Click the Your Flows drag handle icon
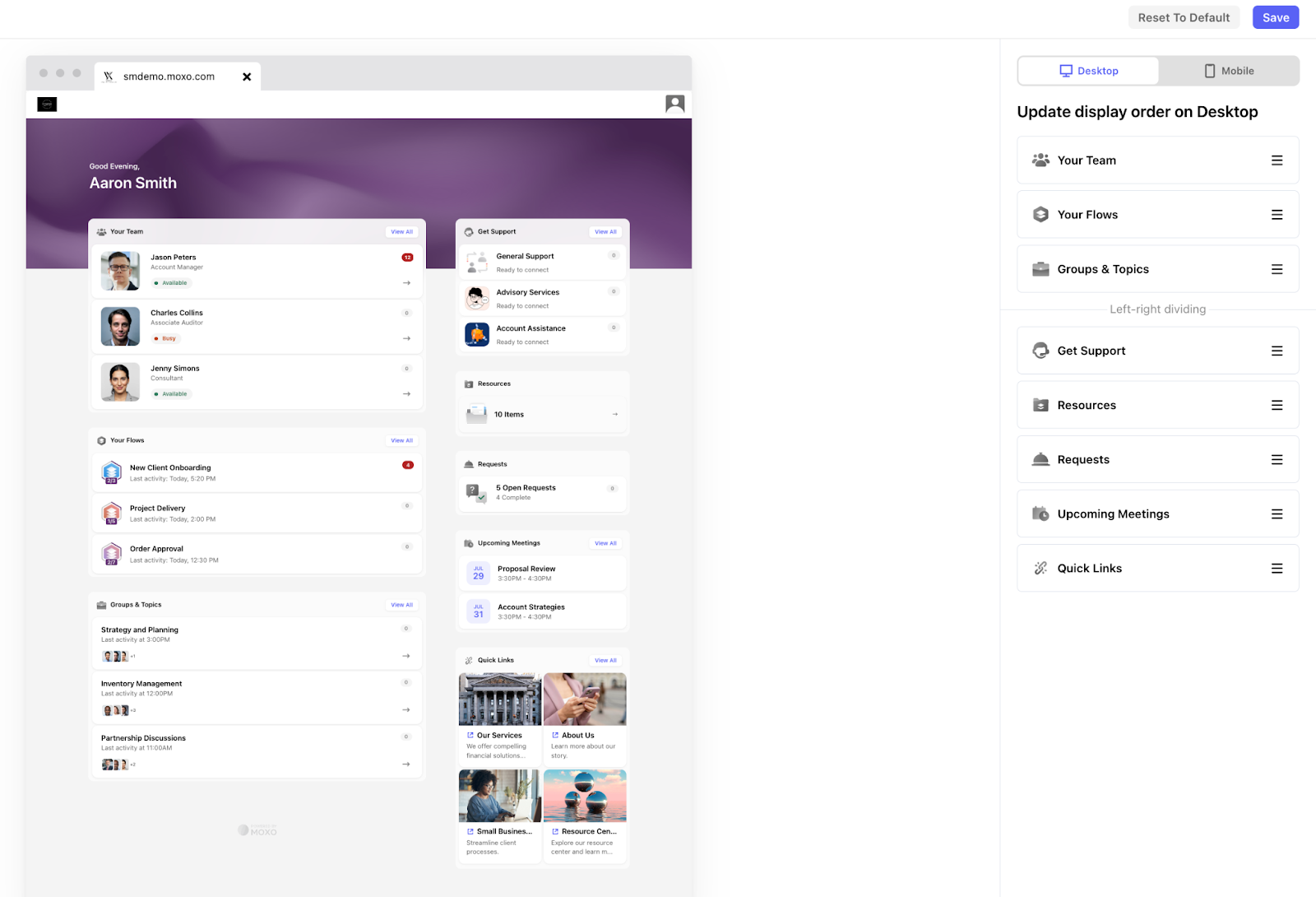 [x=1277, y=215]
